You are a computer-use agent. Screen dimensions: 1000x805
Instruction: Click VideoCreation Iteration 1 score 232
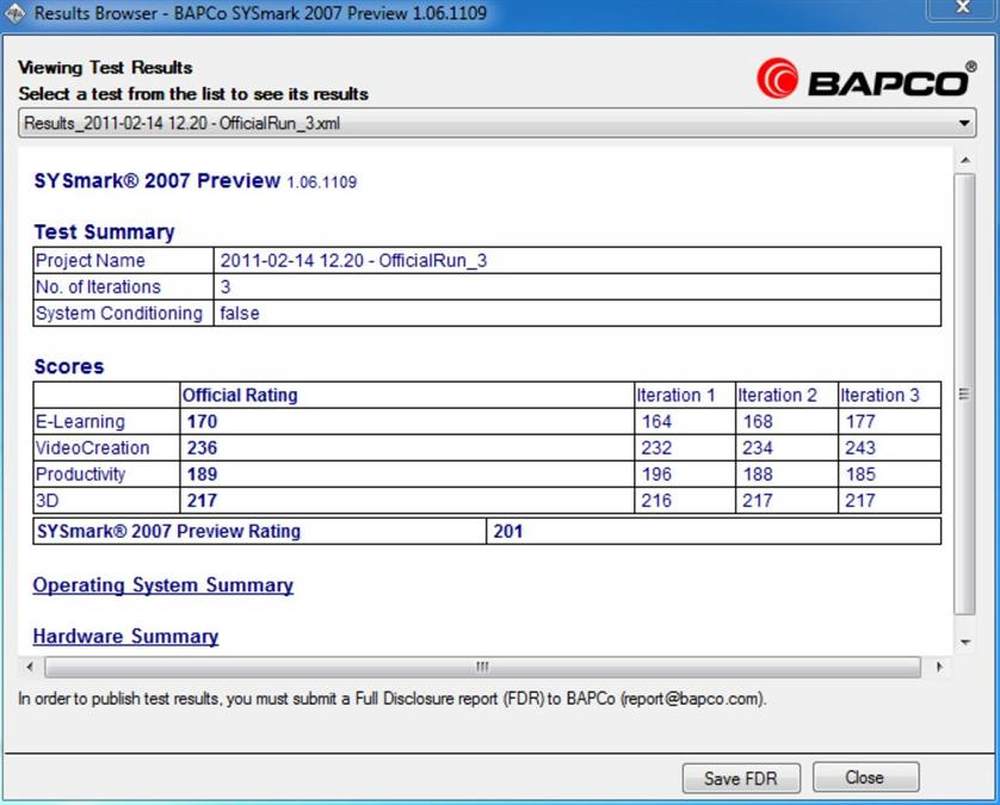pyautogui.click(x=656, y=448)
